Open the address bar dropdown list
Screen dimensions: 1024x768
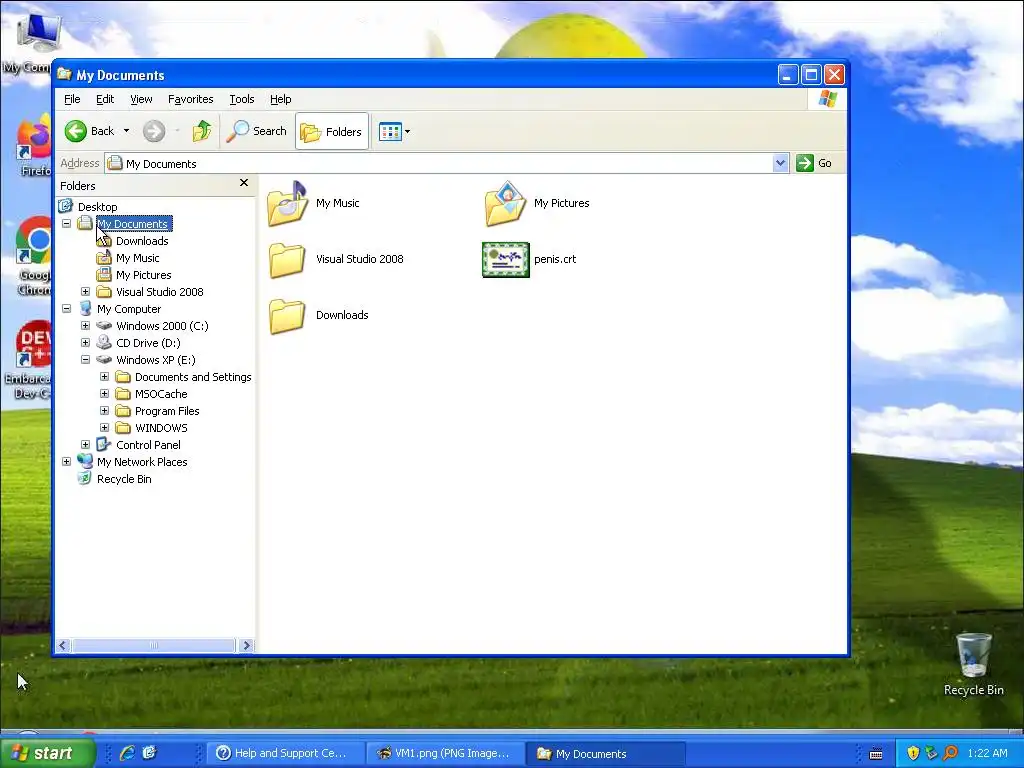tap(780, 163)
